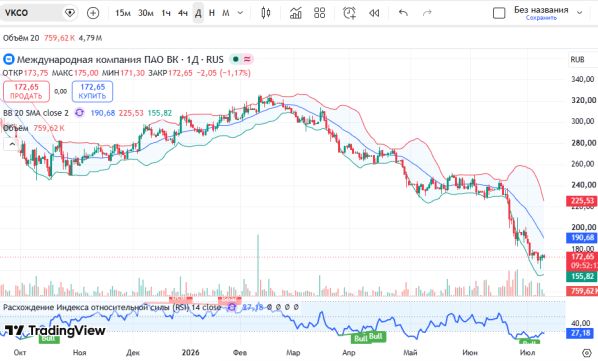Click the VK company logo icon
Screen dimensions: 598x361
pyautogui.click(x=8, y=59)
